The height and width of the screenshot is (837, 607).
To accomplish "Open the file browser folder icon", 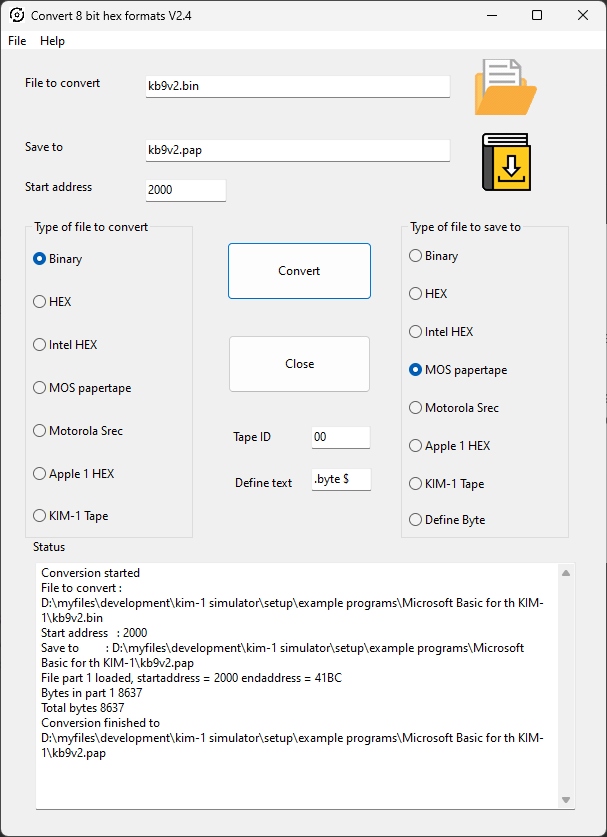I will click(x=505, y=87).
